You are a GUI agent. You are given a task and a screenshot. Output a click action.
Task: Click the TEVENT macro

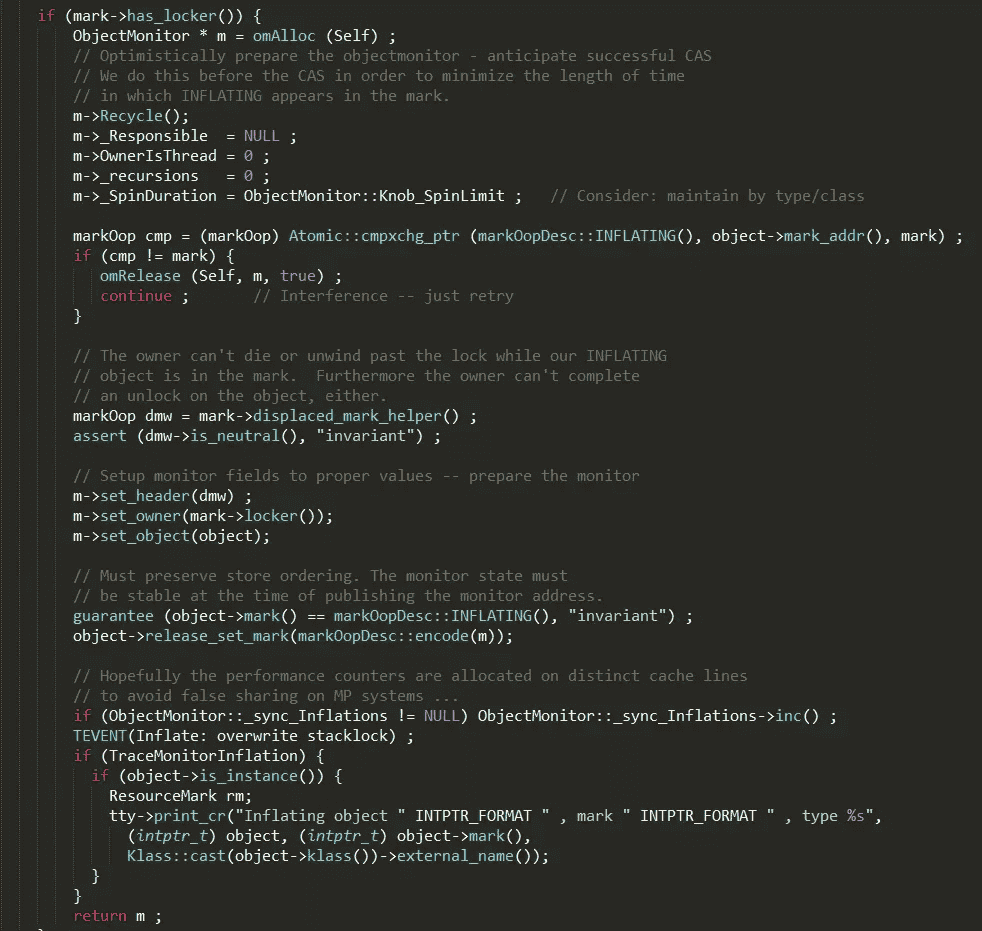pos(100,736)
